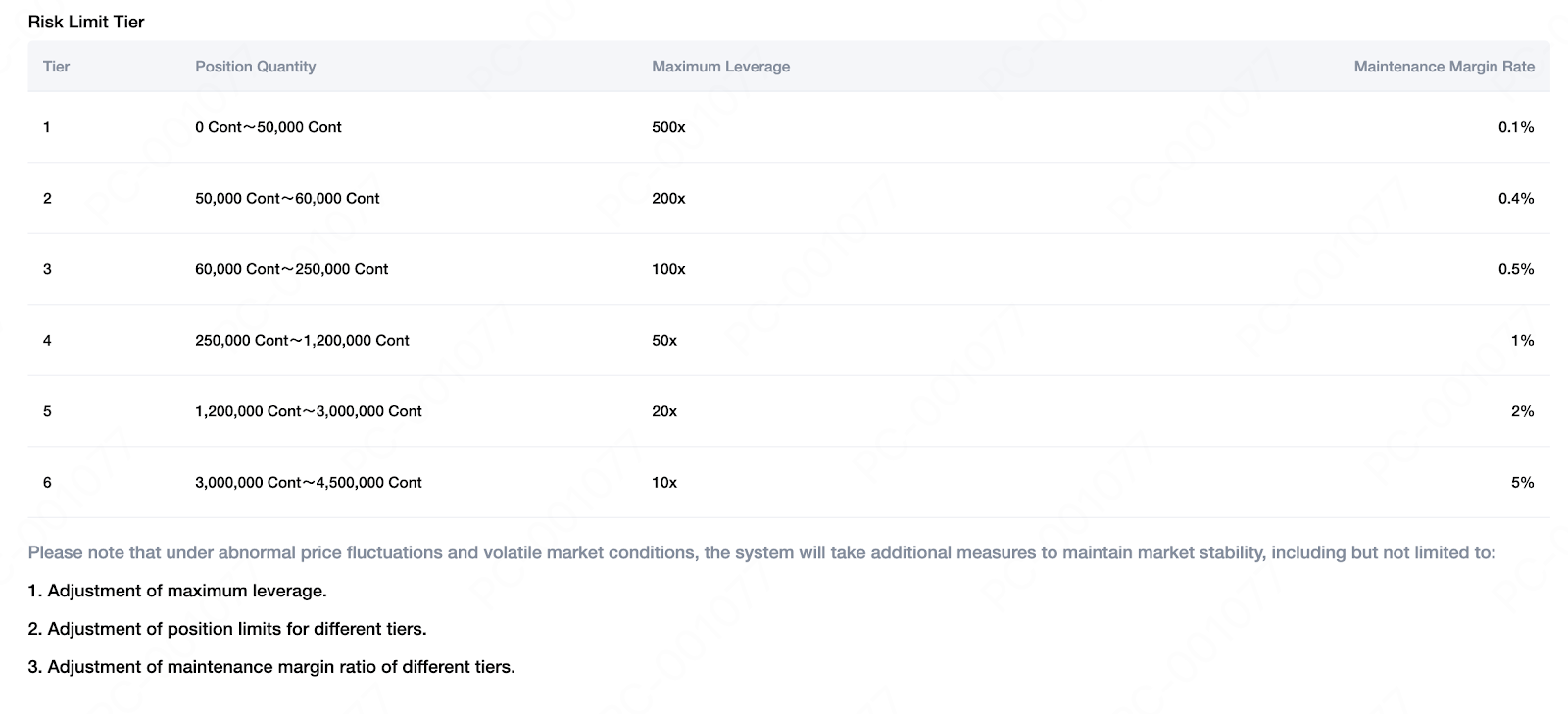This screenshot has height=714, width=1568.
Task: Click the Adjustment of maximum leverage note
Action: click(177, 591)
